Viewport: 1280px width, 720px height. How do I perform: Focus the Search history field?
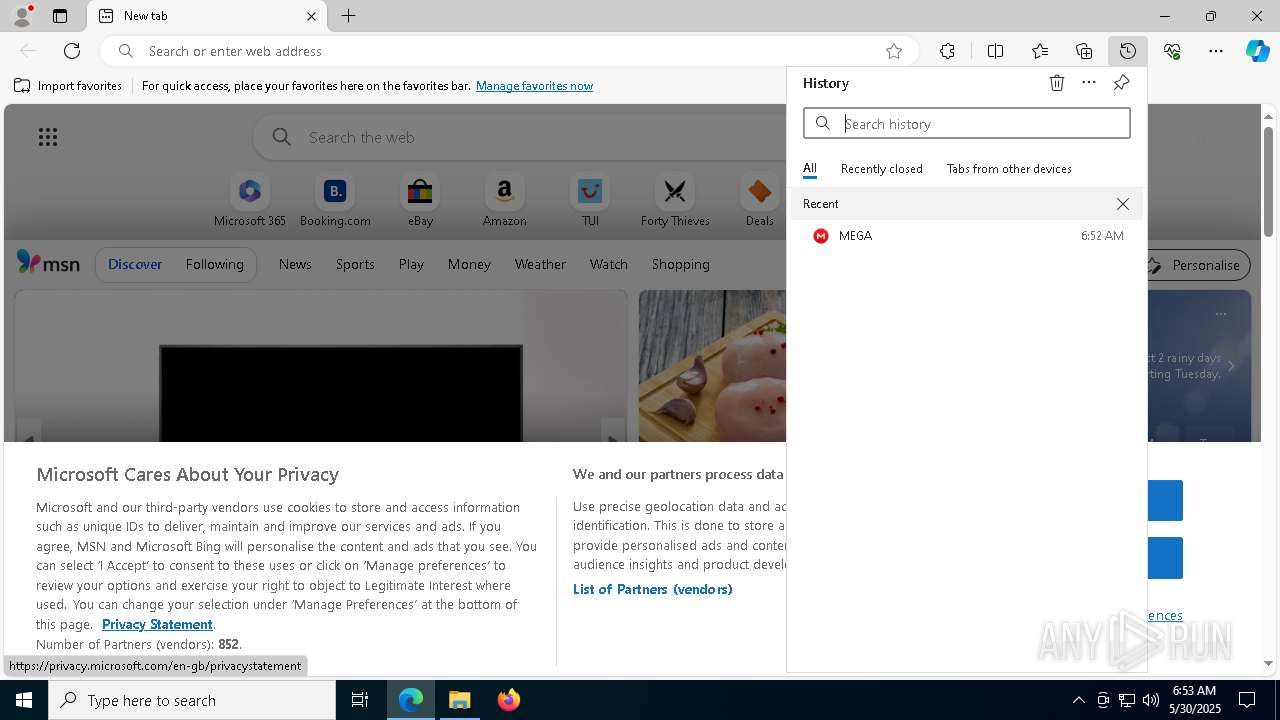click(x=967, y=123)
